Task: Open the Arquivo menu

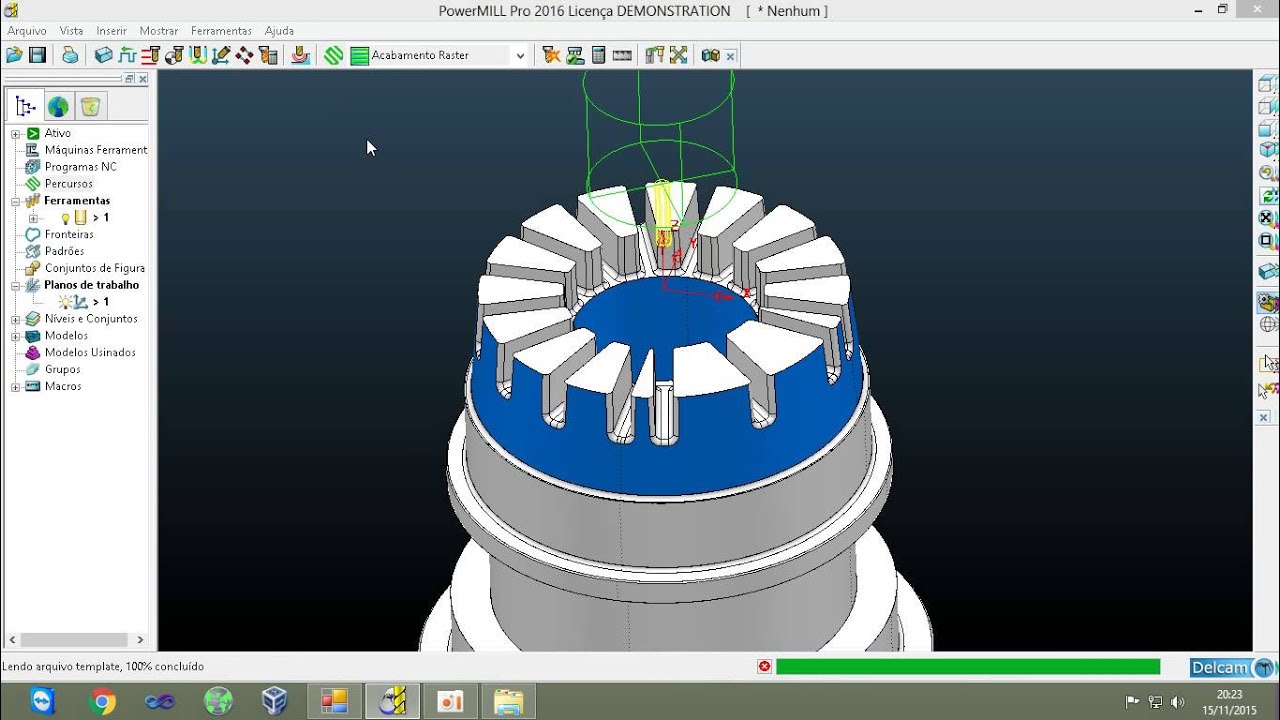Action: tap(27, 31)
